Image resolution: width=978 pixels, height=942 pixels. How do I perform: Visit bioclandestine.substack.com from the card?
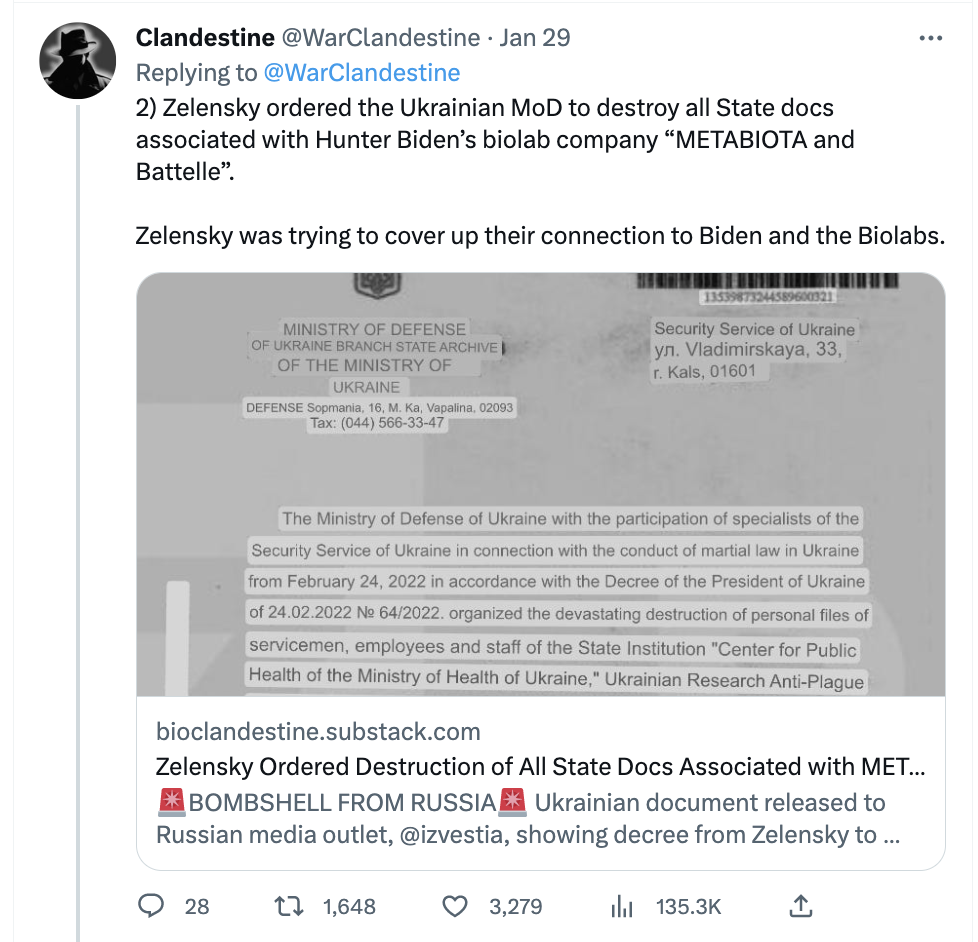(317, 731)
